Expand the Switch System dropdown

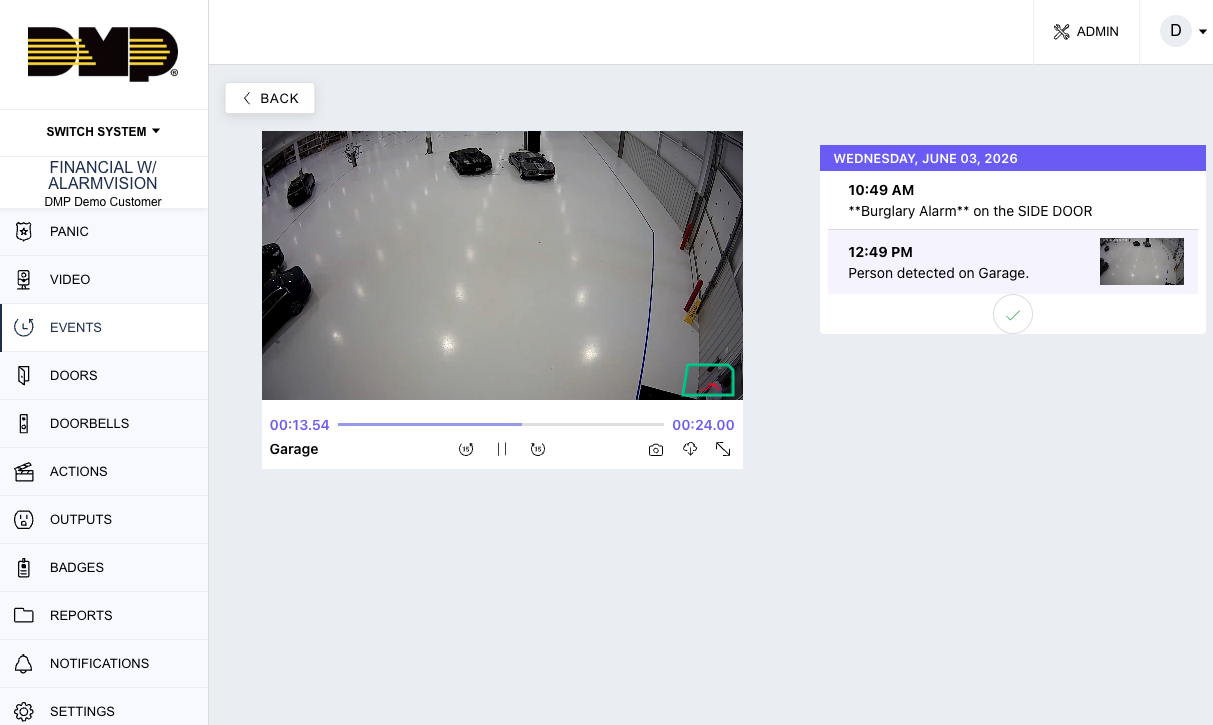point(104,132)
